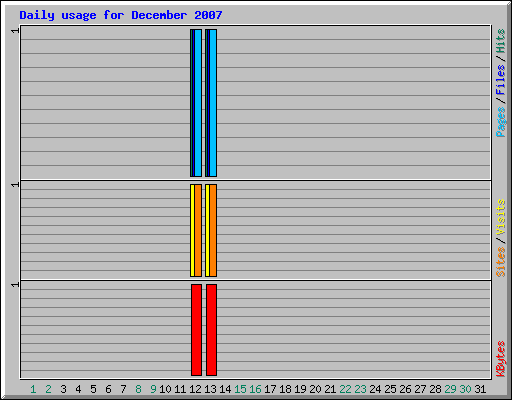The image size is (512, 400).
Task: Click day label 25 on the x-axis
Action: (390, 389)
